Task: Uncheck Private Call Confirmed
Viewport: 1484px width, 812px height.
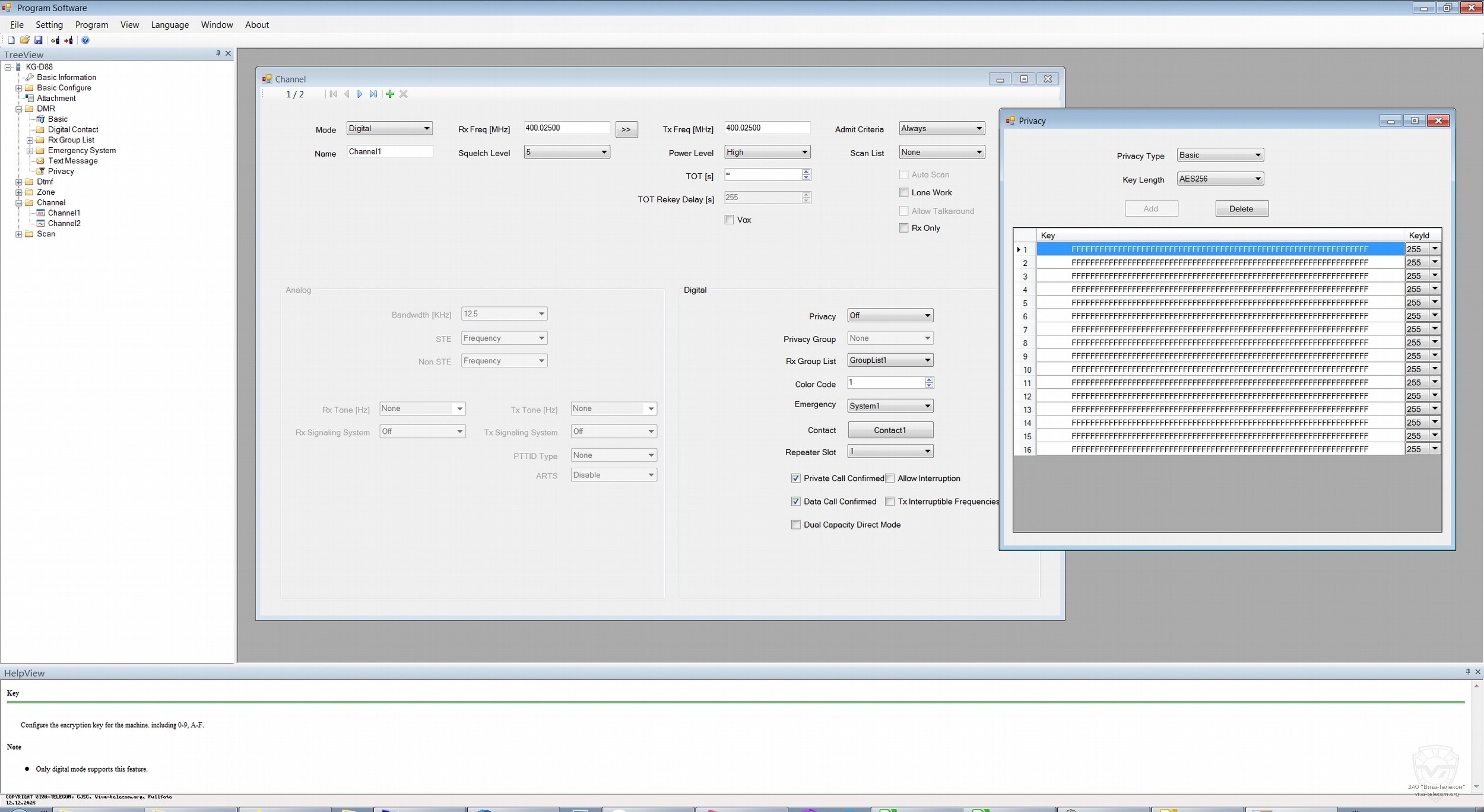Action: [796, 478]
